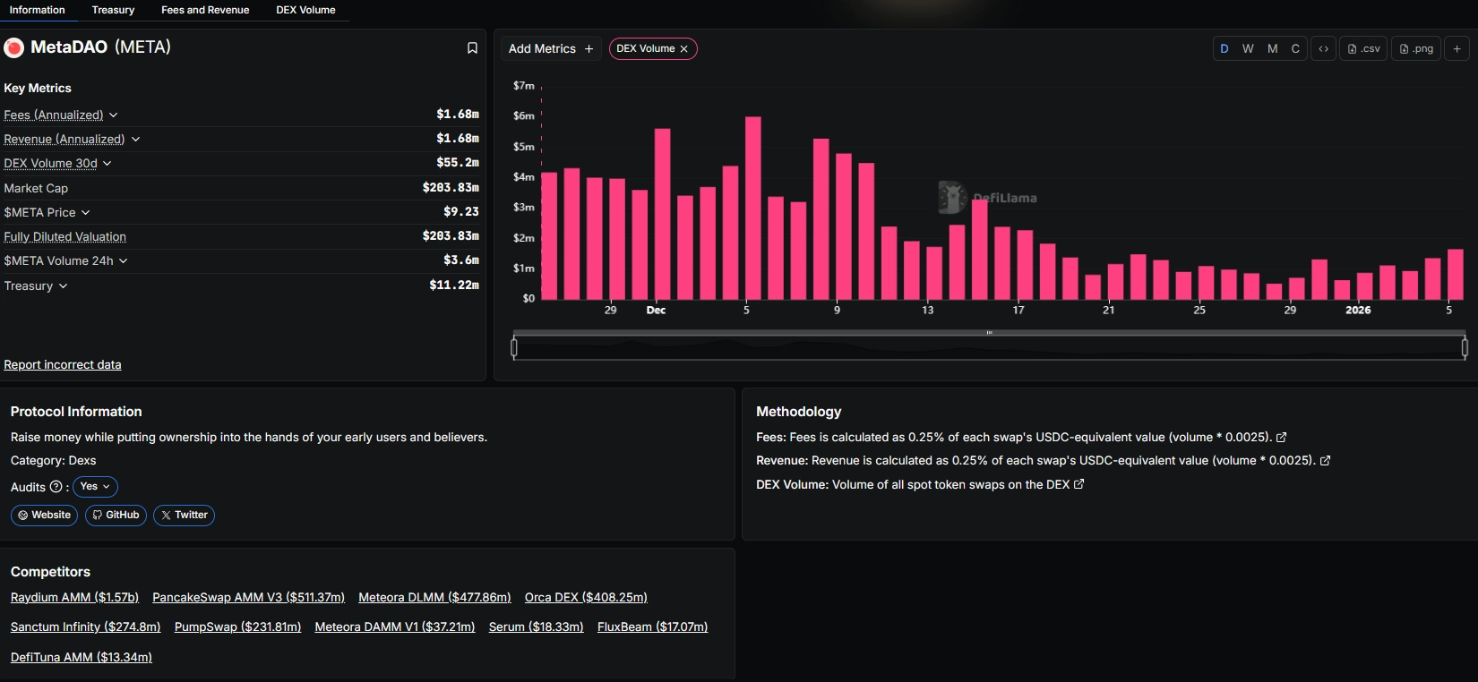This screenshot has height=682, width=1478.
Task: Remove the DEX Volume metric chip
Action: [x=684, y=49]
